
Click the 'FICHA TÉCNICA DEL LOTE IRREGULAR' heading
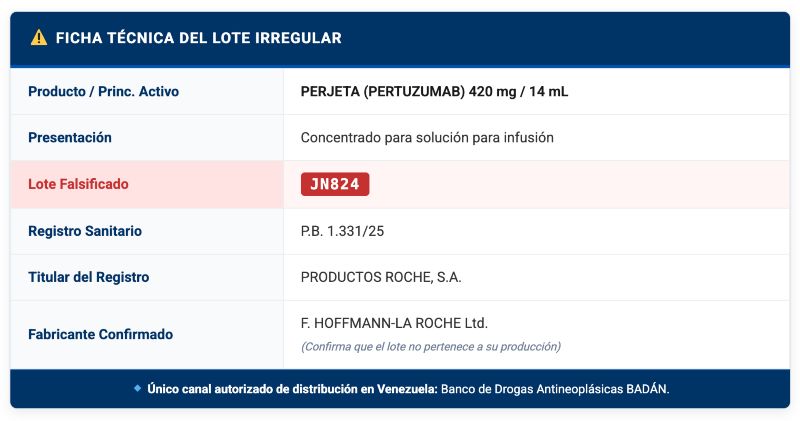point(198,38)
